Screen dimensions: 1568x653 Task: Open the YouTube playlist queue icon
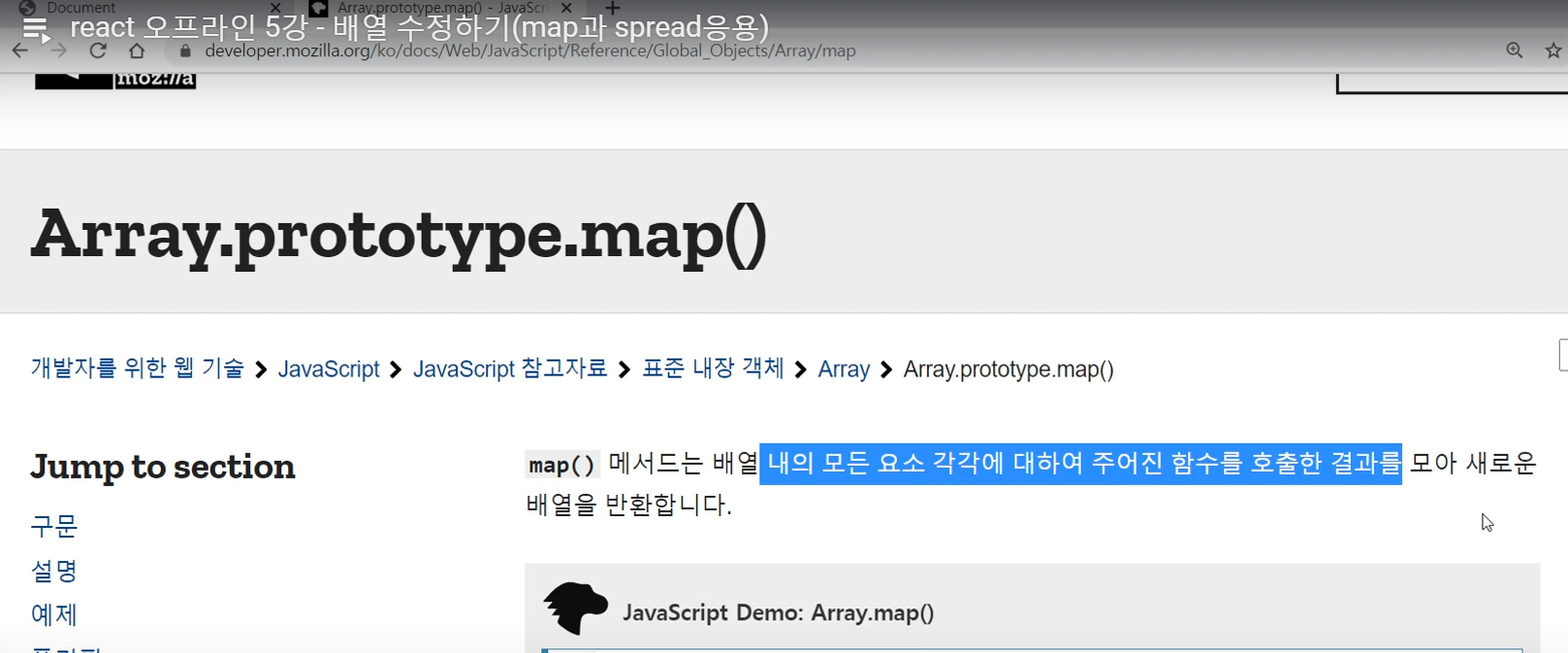36,30
